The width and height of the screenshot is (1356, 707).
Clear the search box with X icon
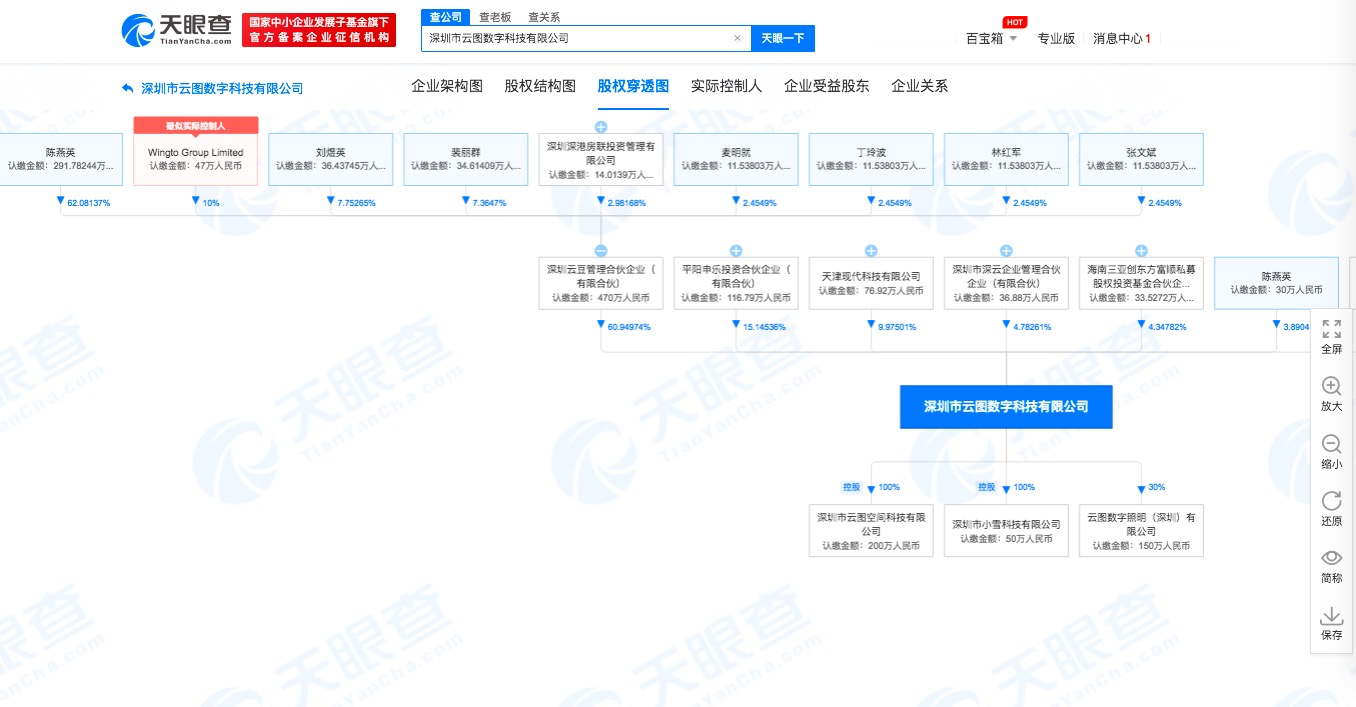tap(737, 38)
